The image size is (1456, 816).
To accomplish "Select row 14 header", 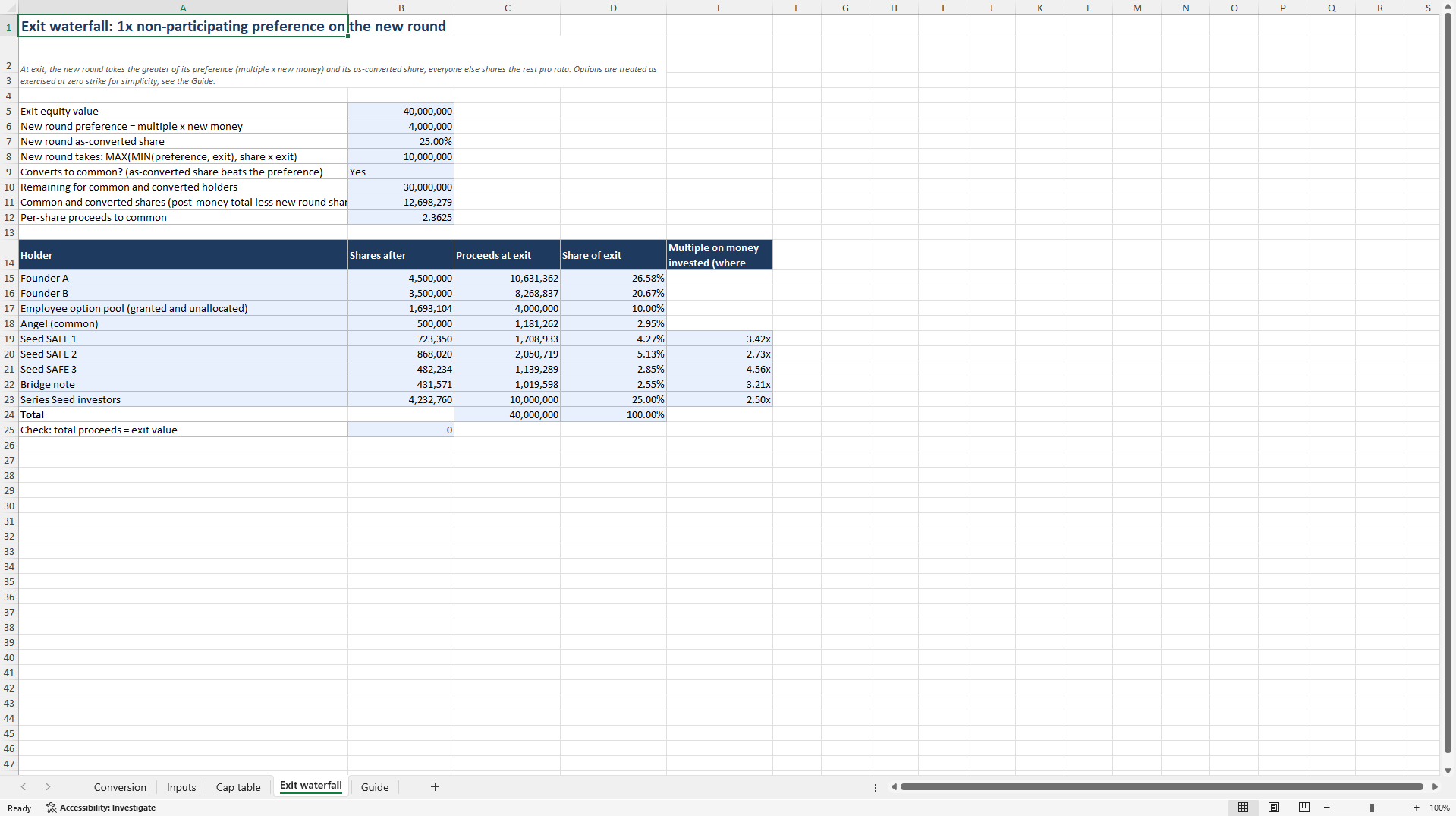I will pos(9,255).
